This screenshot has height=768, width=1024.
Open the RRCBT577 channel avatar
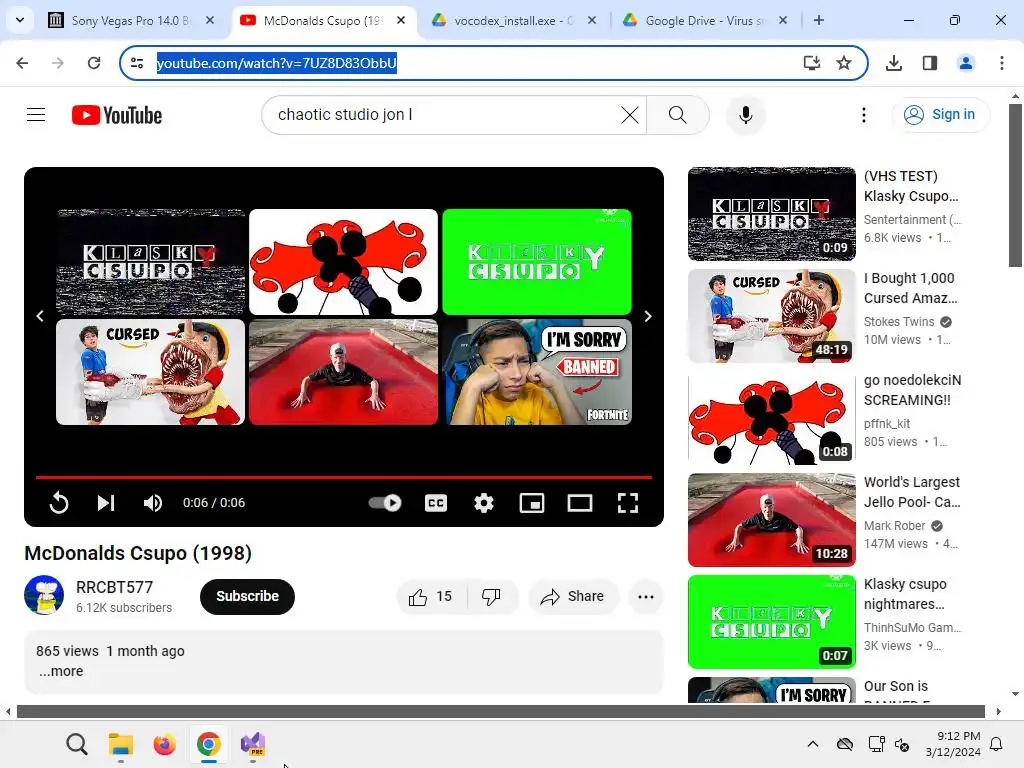[x=44, y=595]
